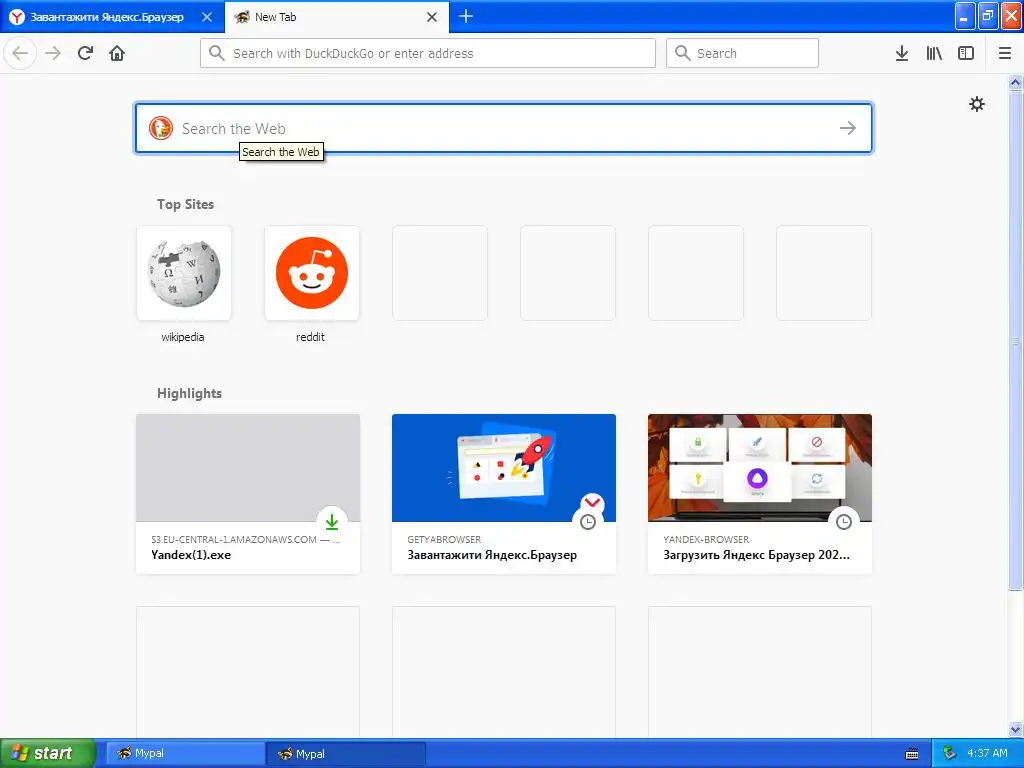Open the Downloads panel arrow icon

902,53
